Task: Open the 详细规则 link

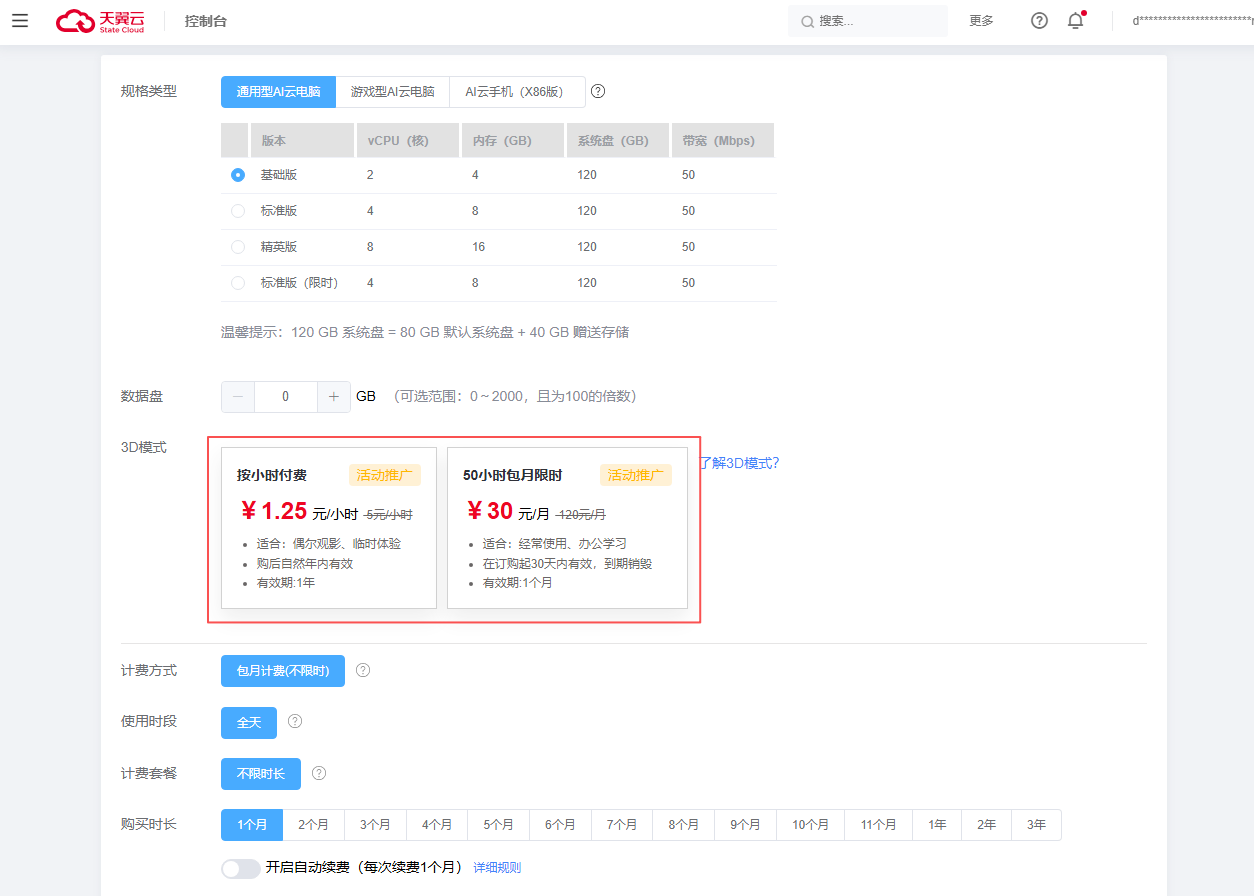Action: click(497, 868)
